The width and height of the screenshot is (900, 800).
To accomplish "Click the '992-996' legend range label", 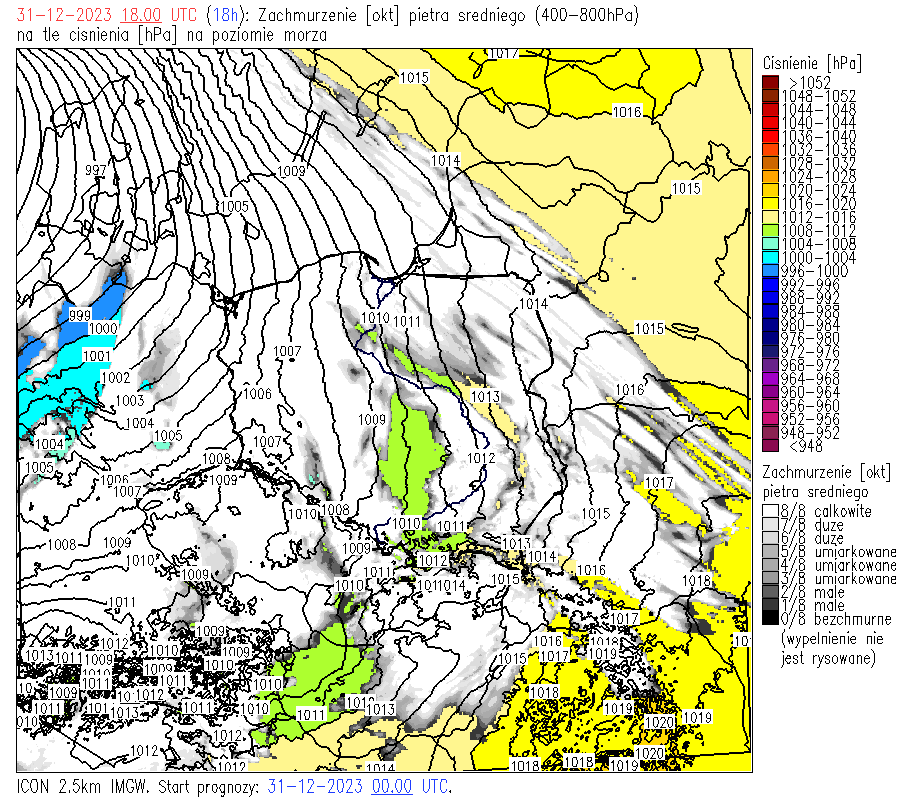I will [810, 285].
